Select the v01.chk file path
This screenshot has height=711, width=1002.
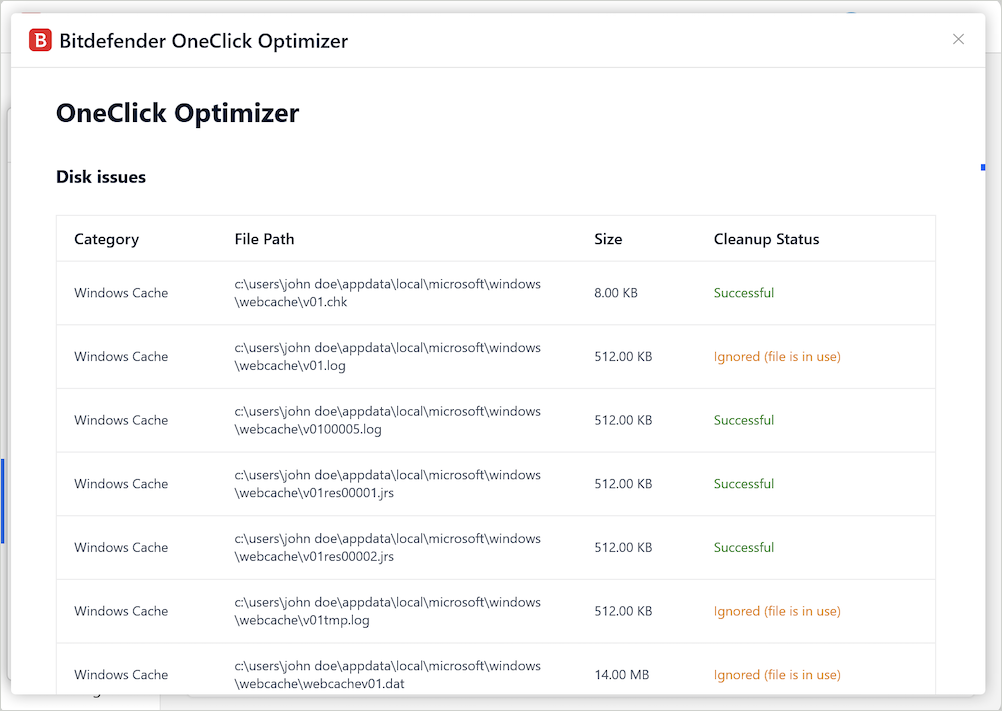[387, 293]
